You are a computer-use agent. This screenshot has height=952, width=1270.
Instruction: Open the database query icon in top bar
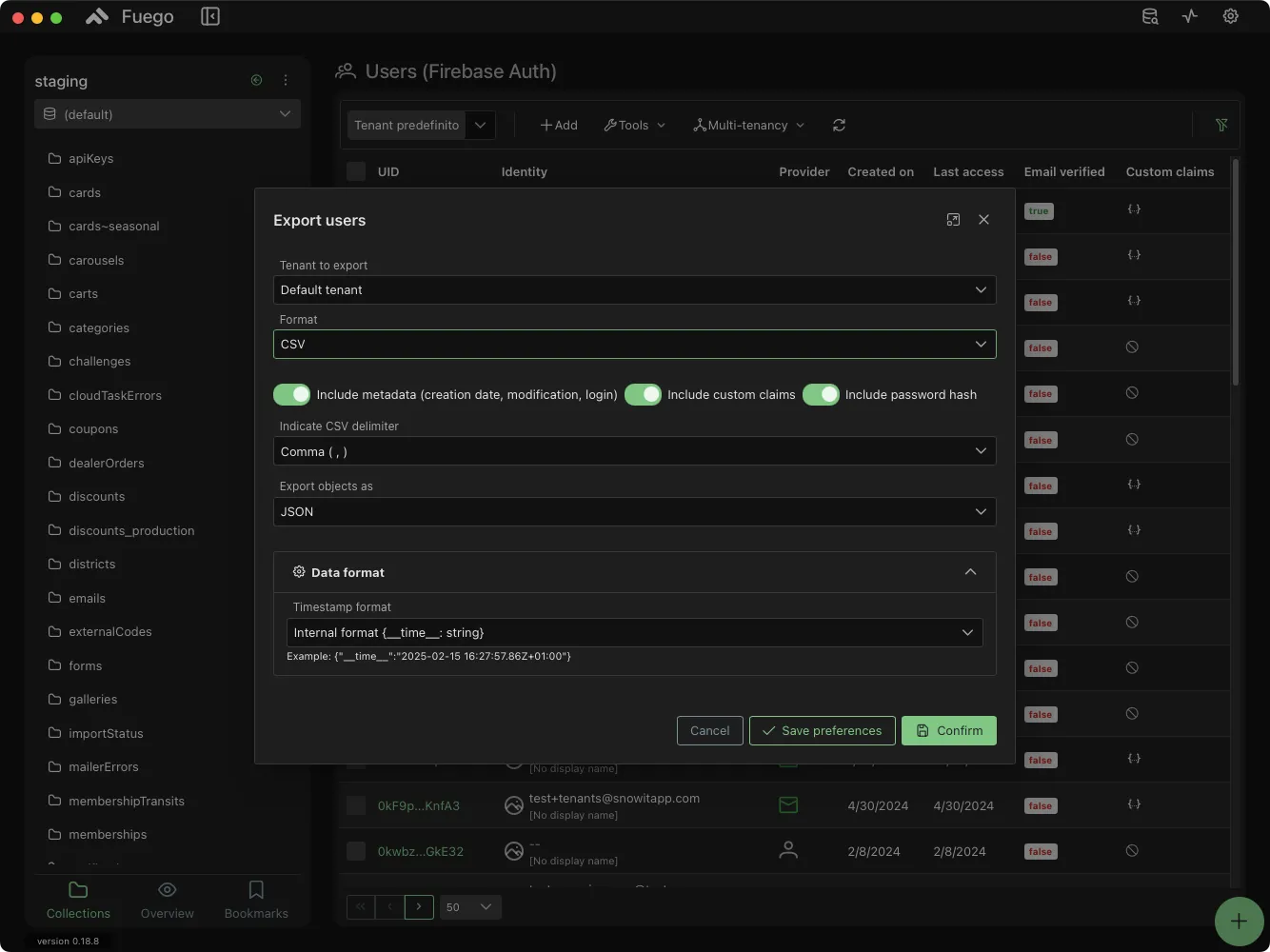(x=1150, y=16)
